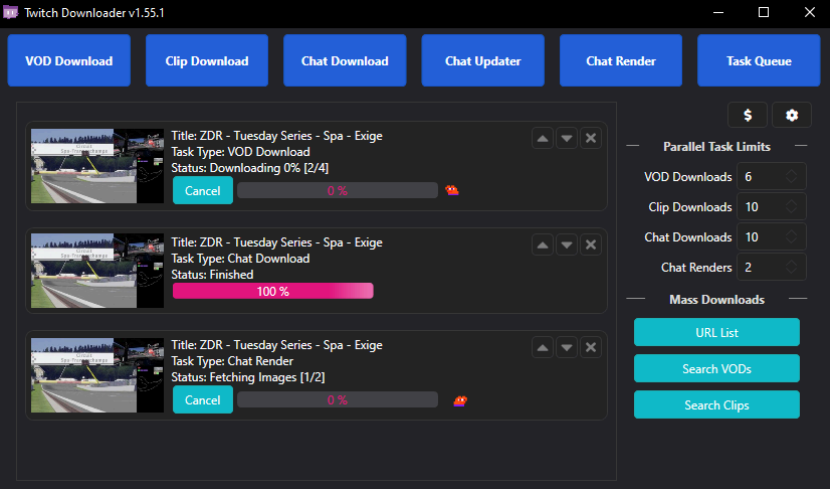The height and width of the screenshot is (489, 830).
Task: Click the Chat Download task thumbnail
Action: click(97, 270)
